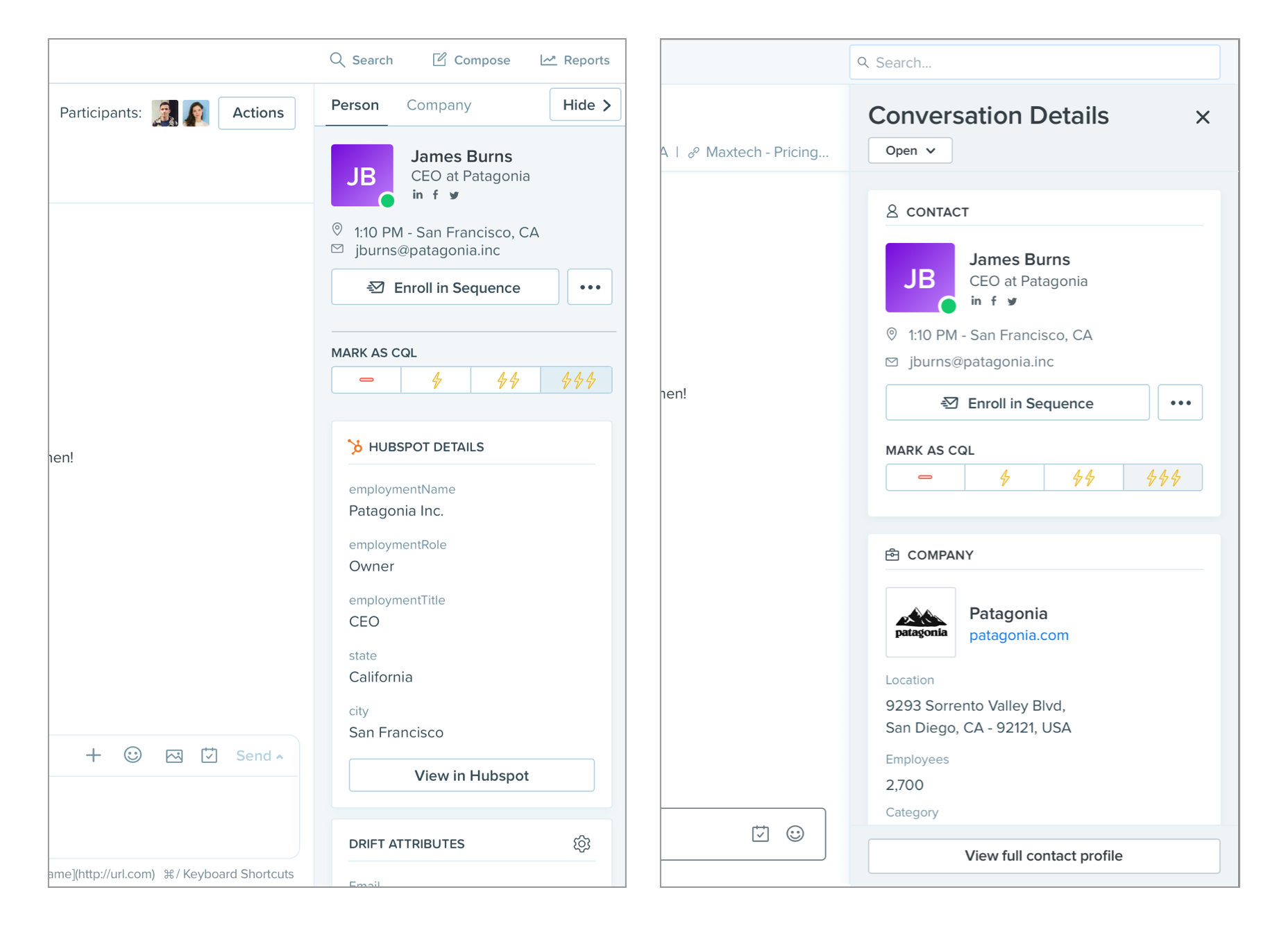Click the Search input field in right window
This screenshot has height=926, width=1288.
[1035, 62]
